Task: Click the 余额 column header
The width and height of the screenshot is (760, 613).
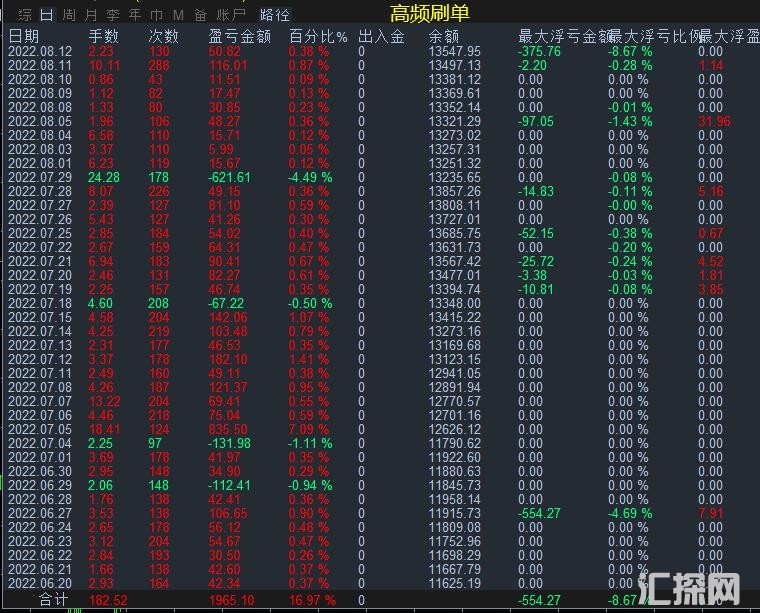Action: tap(443, 37)
